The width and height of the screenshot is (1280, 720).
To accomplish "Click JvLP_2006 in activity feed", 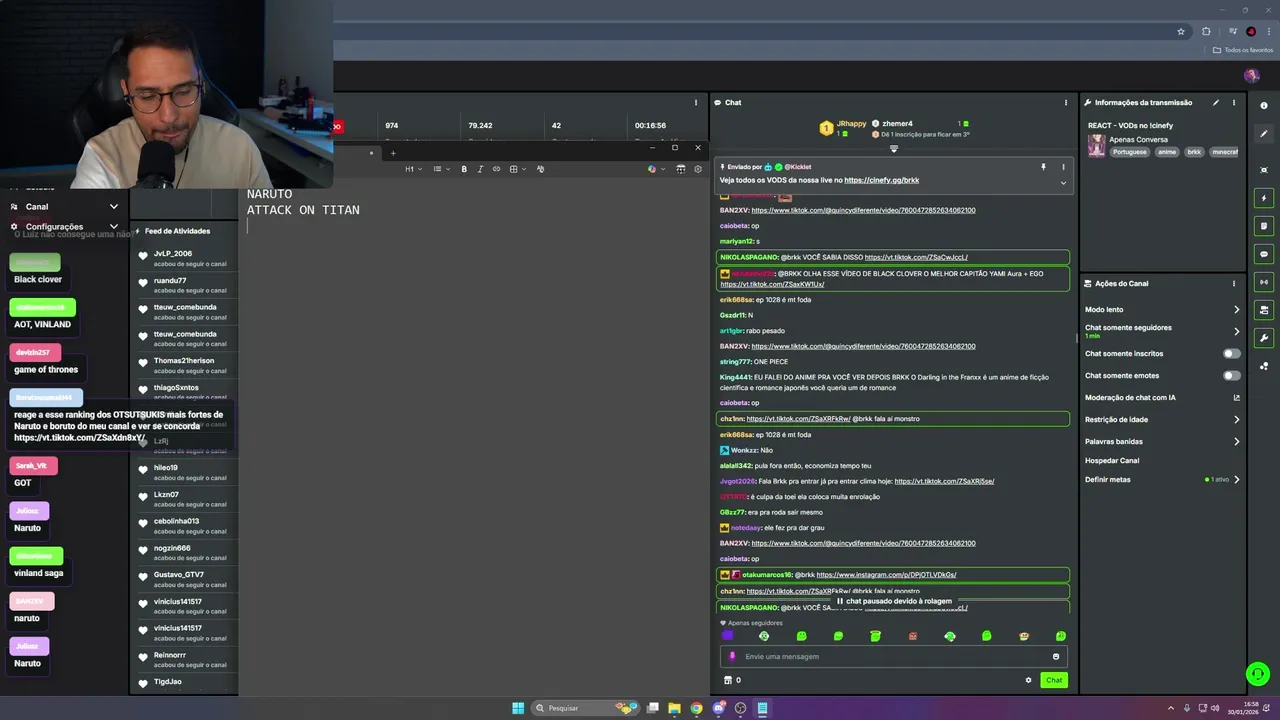I will 172,254.
